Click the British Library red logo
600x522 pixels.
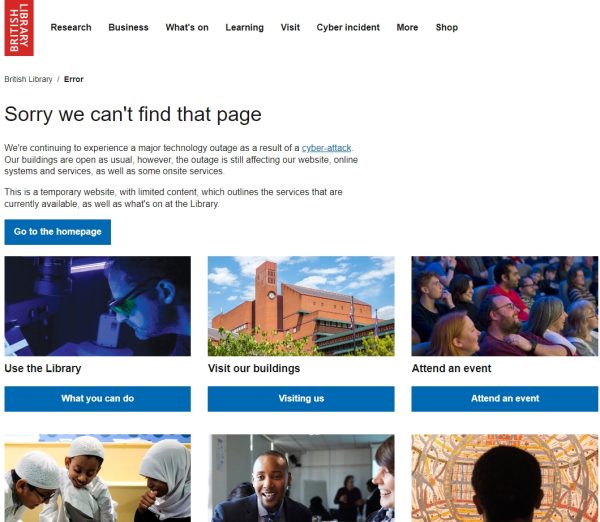[x=19, y=28]
